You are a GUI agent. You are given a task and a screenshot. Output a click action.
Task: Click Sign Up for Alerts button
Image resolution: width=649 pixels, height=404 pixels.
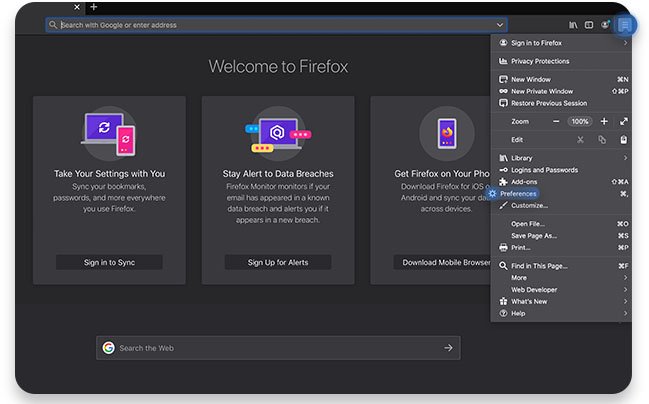(278, 262)
